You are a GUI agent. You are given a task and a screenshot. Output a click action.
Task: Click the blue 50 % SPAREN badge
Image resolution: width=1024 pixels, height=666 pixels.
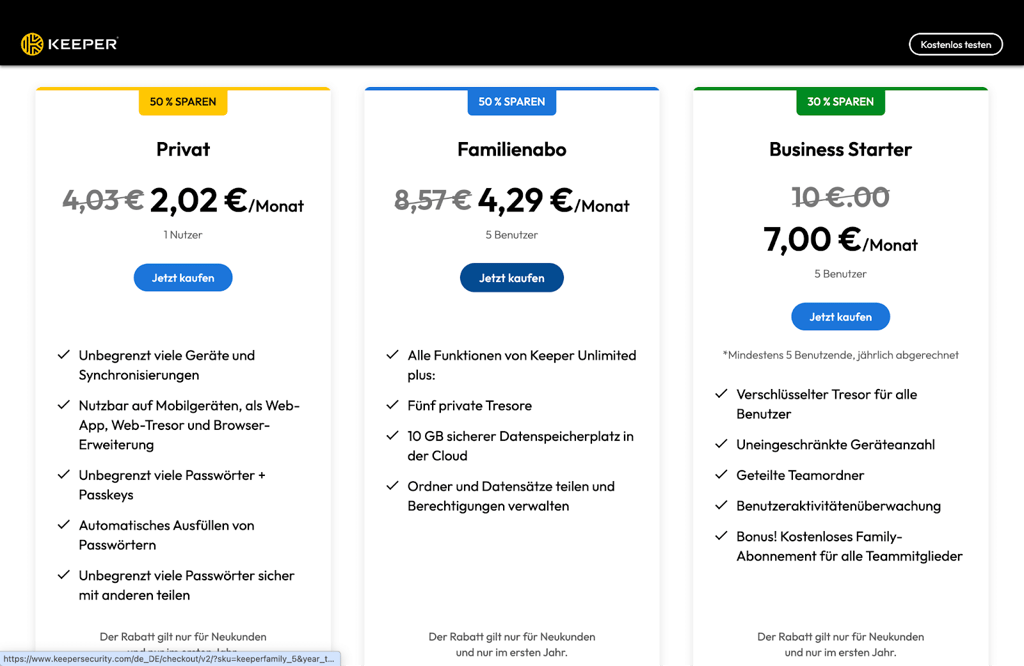511,102
